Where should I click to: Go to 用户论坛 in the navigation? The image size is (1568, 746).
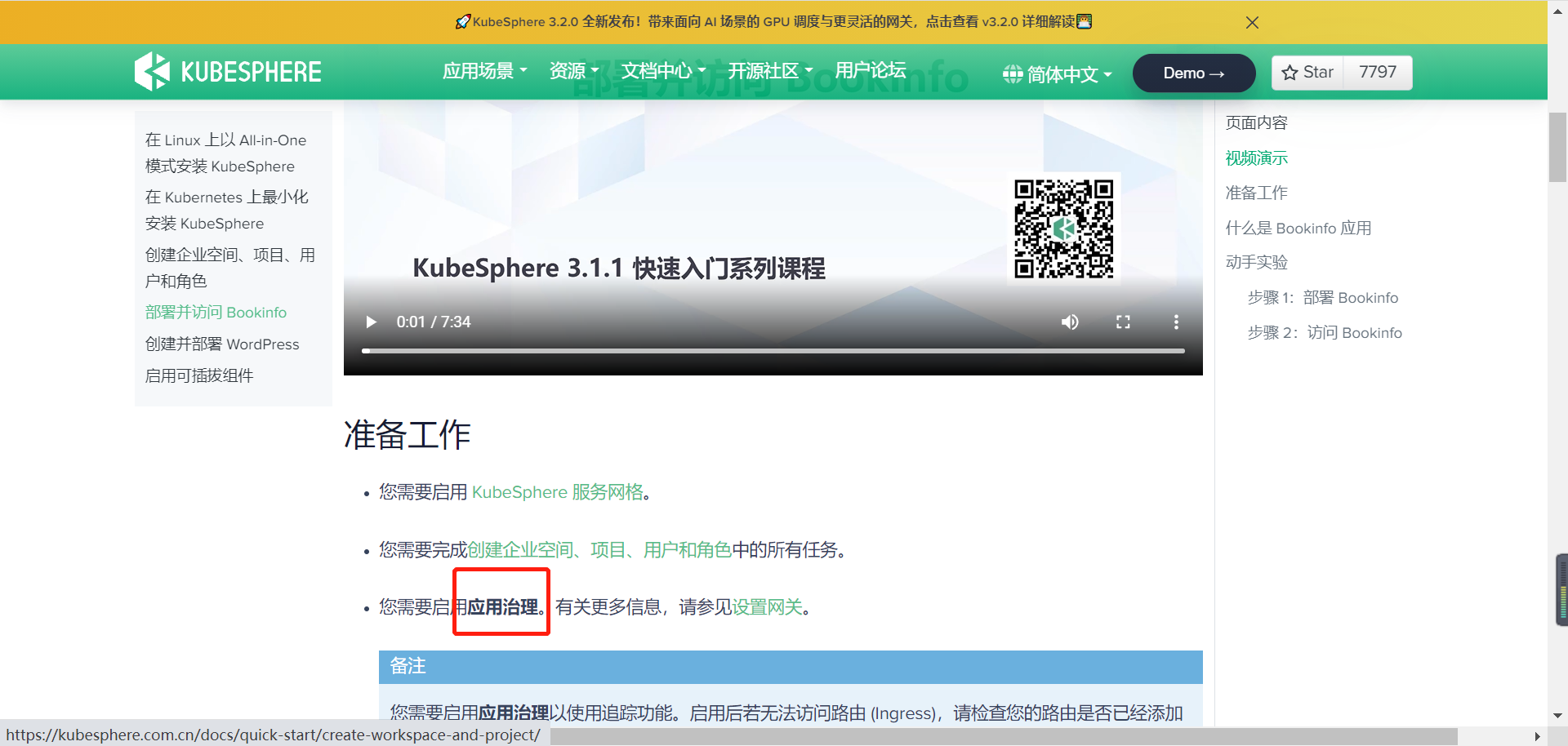point(871,71)
